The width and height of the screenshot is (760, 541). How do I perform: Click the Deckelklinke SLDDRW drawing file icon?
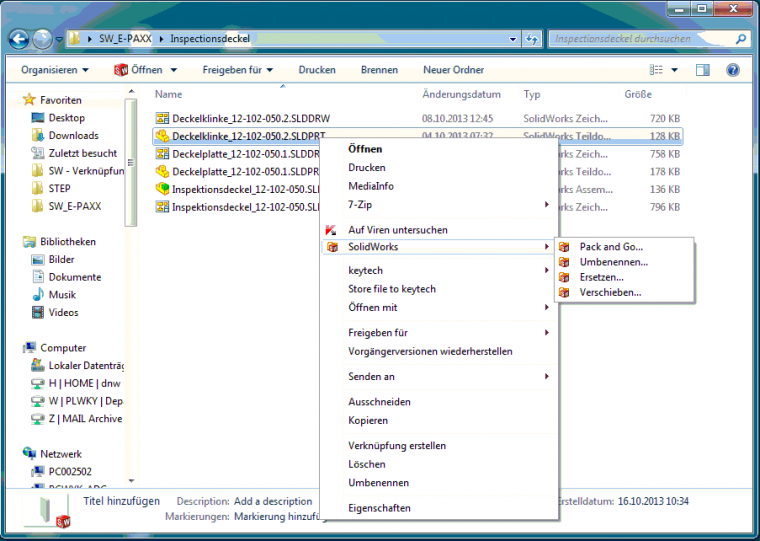[x=162, y=118]
